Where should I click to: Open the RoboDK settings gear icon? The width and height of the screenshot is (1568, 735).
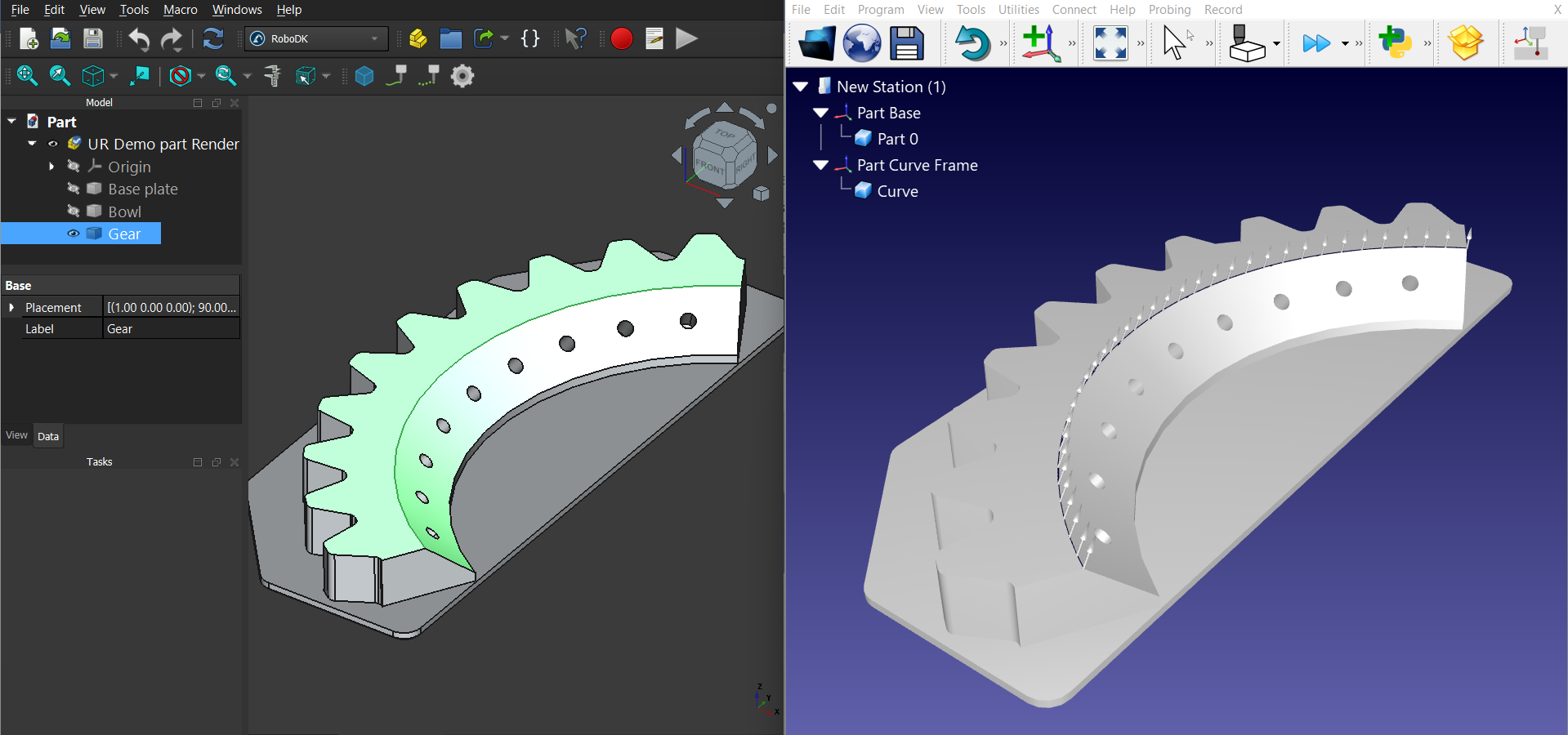coord(462,76)
